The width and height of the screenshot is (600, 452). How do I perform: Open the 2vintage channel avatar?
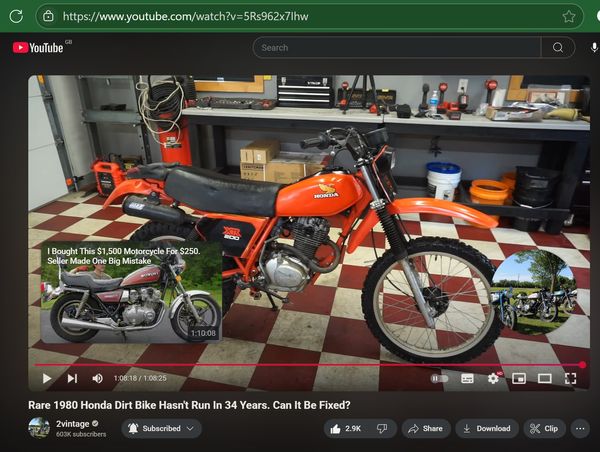click(39, 428)
